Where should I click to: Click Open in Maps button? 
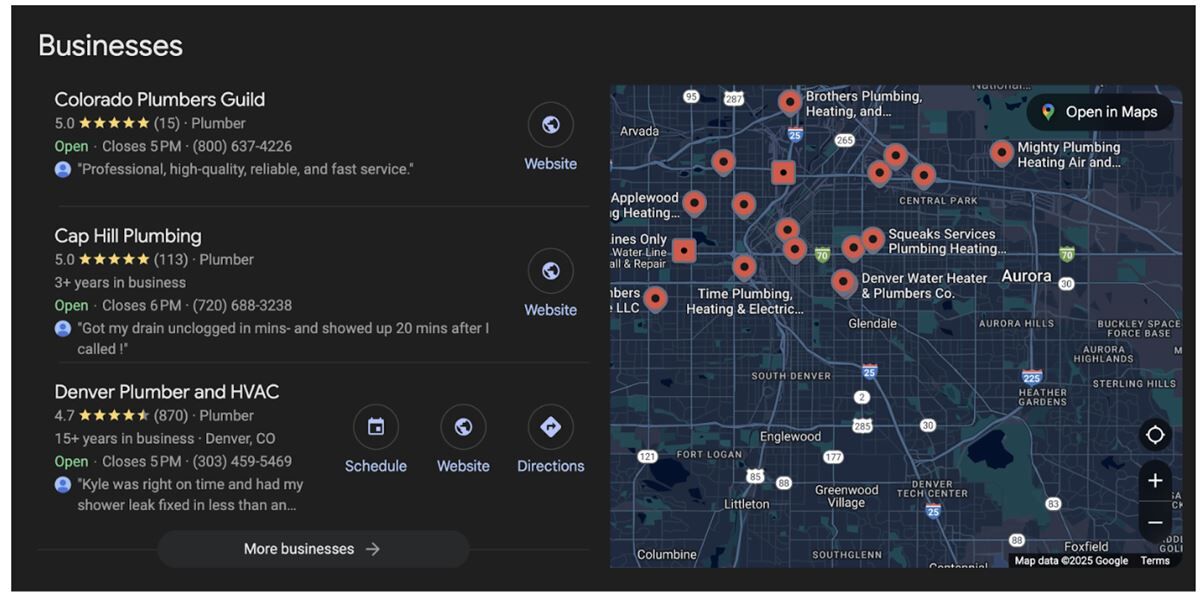coord(1100,112)
